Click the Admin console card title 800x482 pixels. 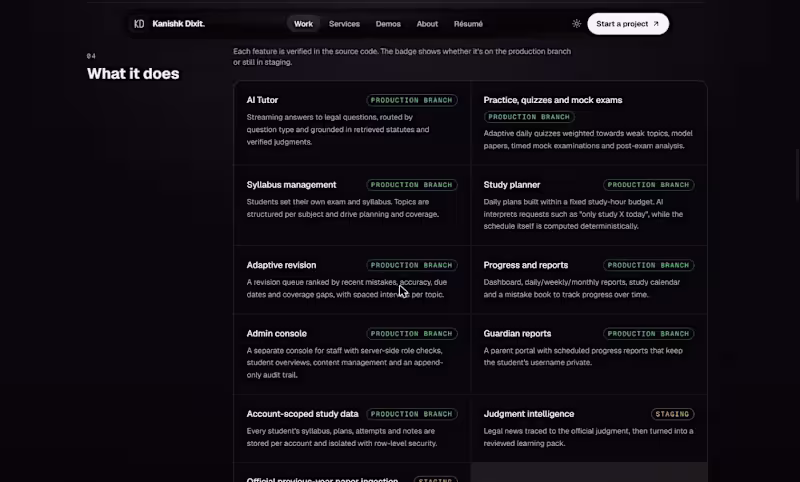tap(277, 334)
